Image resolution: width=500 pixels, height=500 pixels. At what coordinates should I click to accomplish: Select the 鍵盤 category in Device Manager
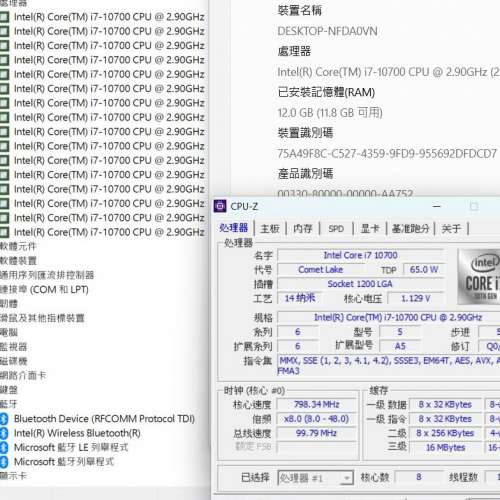tap(9, 390)
